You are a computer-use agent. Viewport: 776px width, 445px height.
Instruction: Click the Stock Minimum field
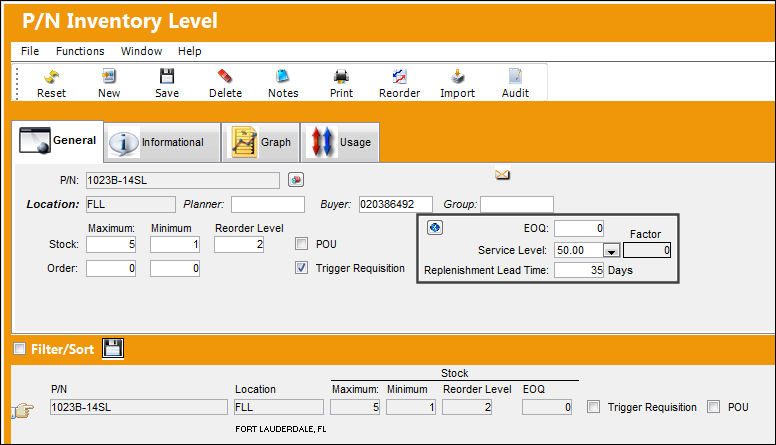click(175, 244)
